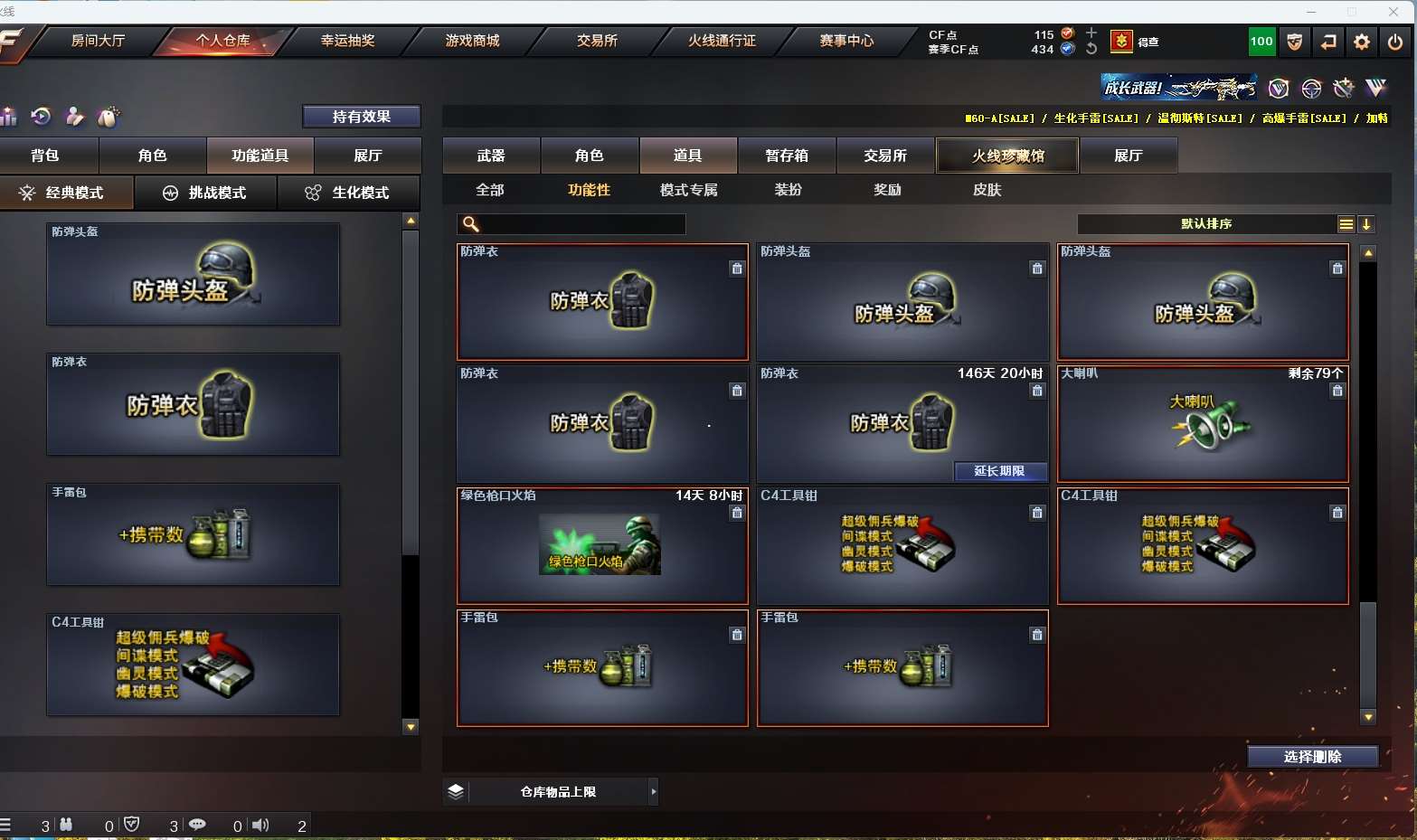Open the shield icon in top bar

(1294, 42)
